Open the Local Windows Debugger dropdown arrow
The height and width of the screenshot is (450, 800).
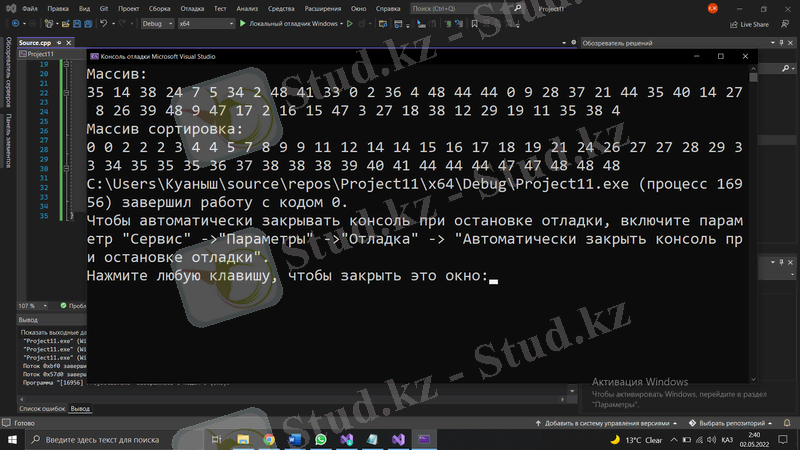coord(341,23)
